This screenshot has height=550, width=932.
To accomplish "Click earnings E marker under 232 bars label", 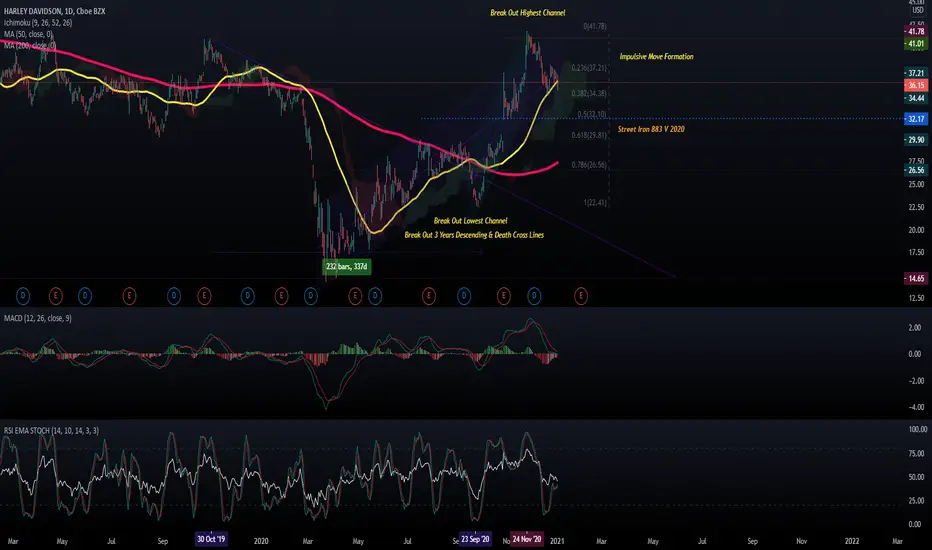I will coord(355,296).
